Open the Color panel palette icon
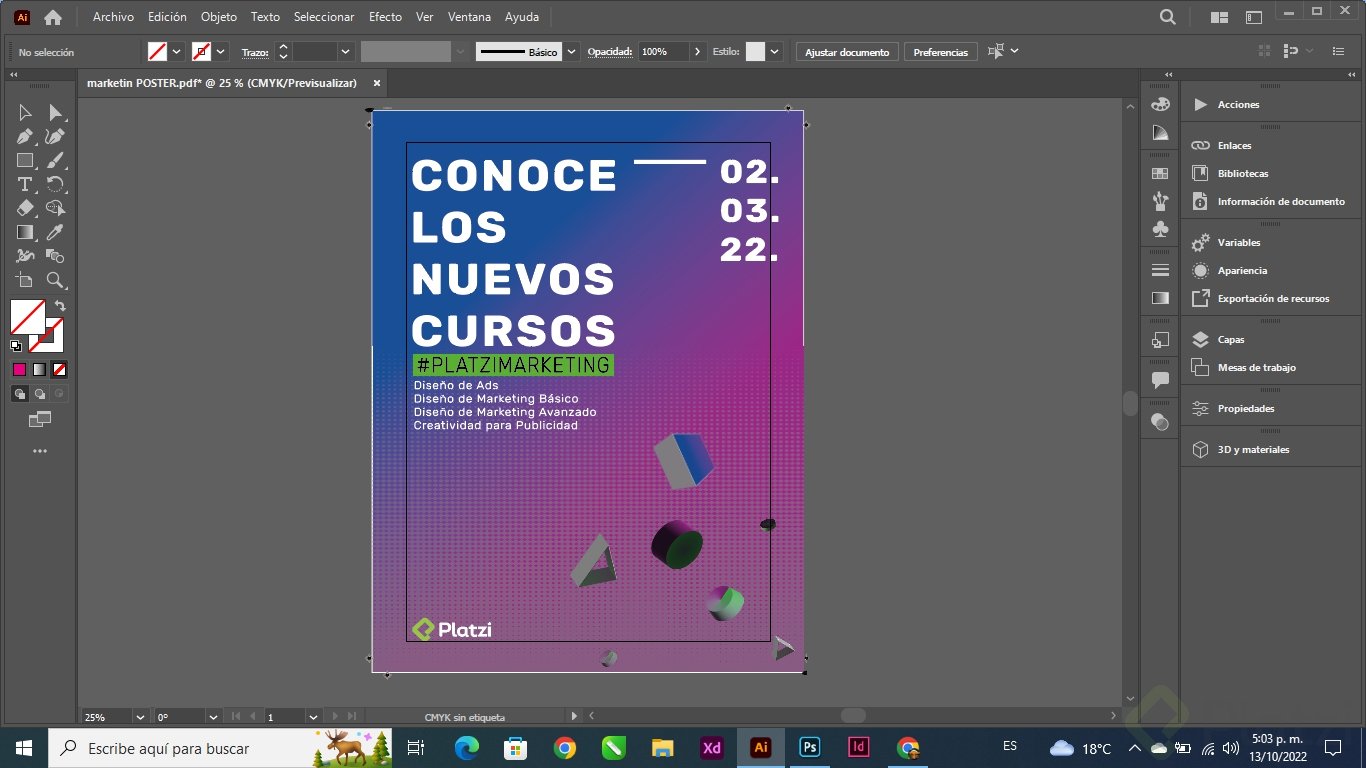The height and width of the screenshot is (768, 1366). coord(1160,105)
